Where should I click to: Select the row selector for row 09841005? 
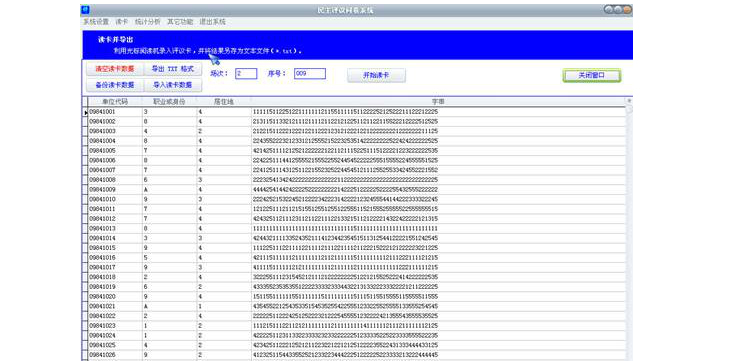[x=85, y=151]
